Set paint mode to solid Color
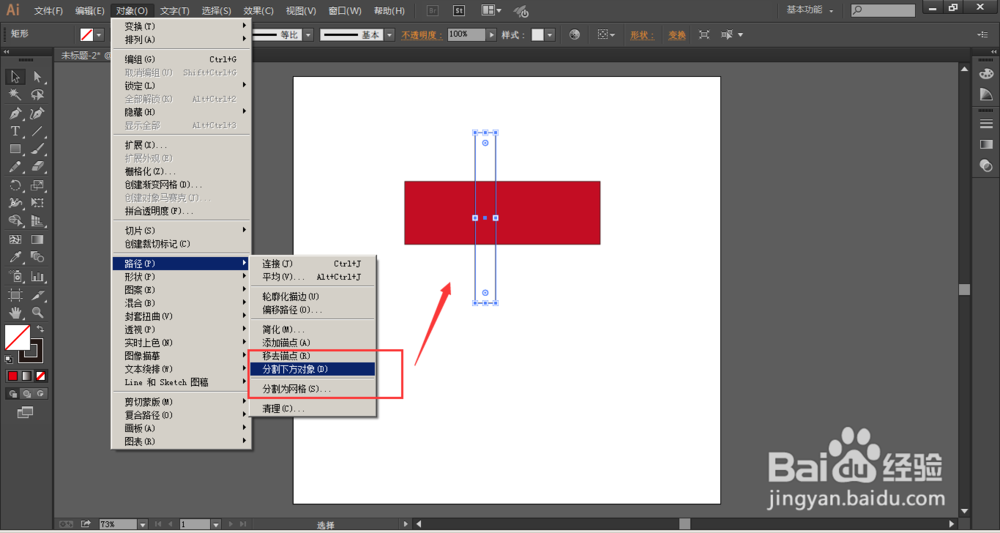Viewport: 1000px width, 533px height. (12, 376)
